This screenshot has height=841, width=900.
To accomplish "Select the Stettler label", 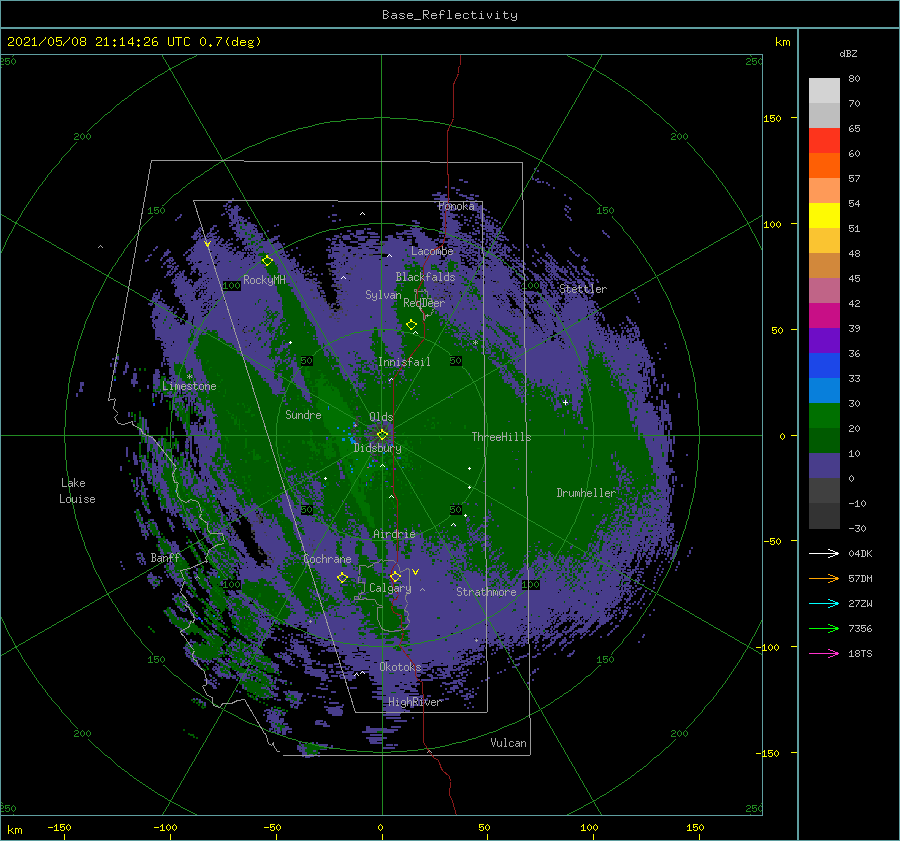I will (x=583, y=289).
